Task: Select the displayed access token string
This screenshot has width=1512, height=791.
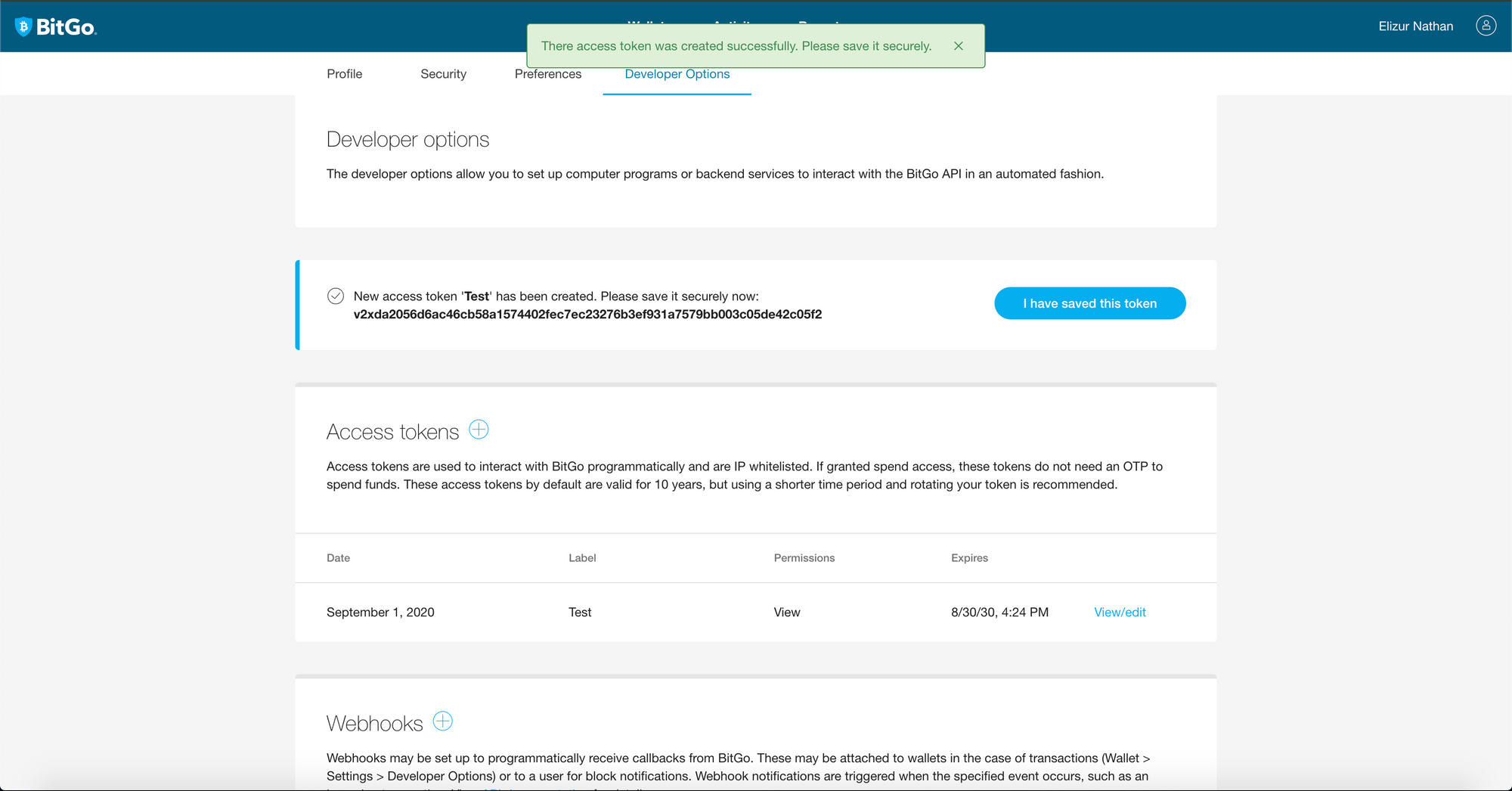Action: coord(587,315)
